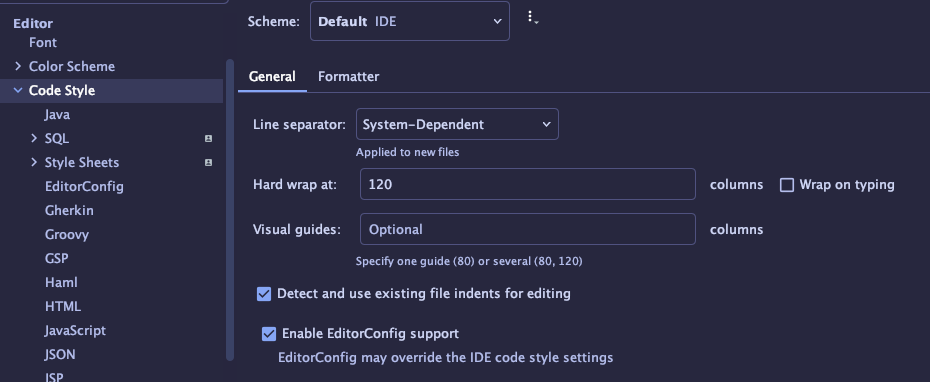Uncheck Detect and use existing file indents
The height and width of the screenshot is (382, 930).
tap(264, 294)
